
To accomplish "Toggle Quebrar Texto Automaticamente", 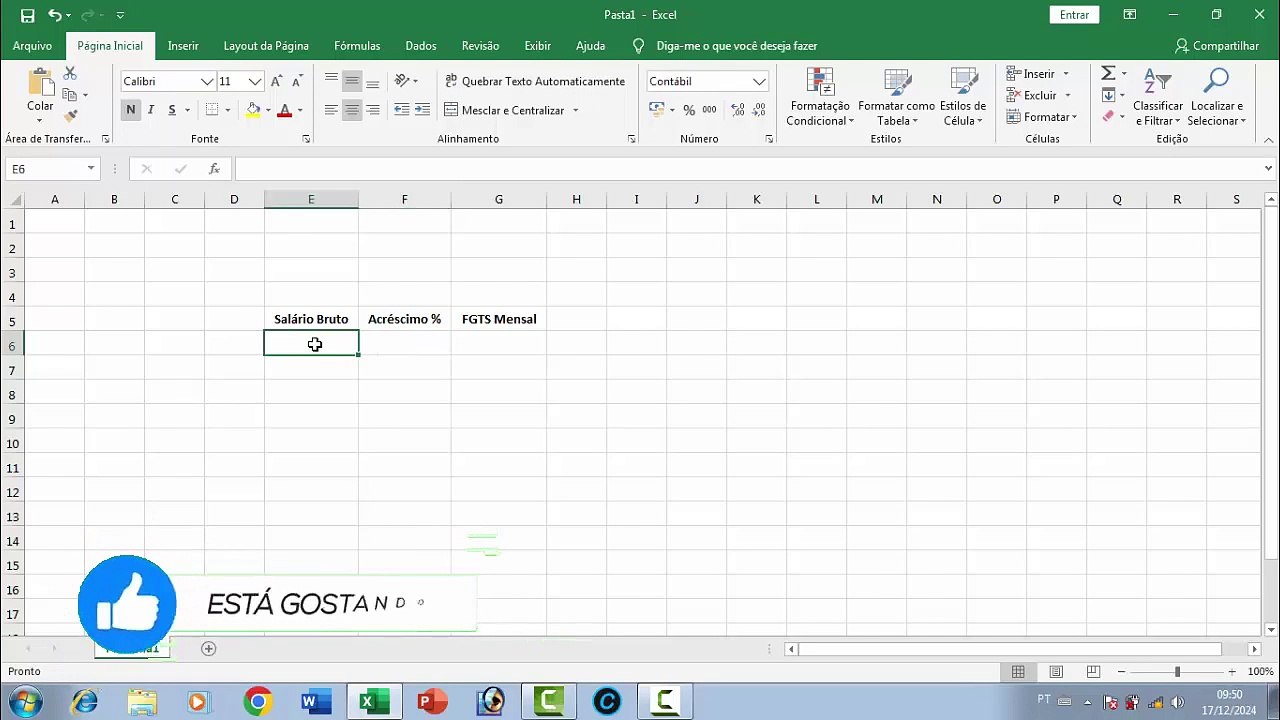I will 535,81.
